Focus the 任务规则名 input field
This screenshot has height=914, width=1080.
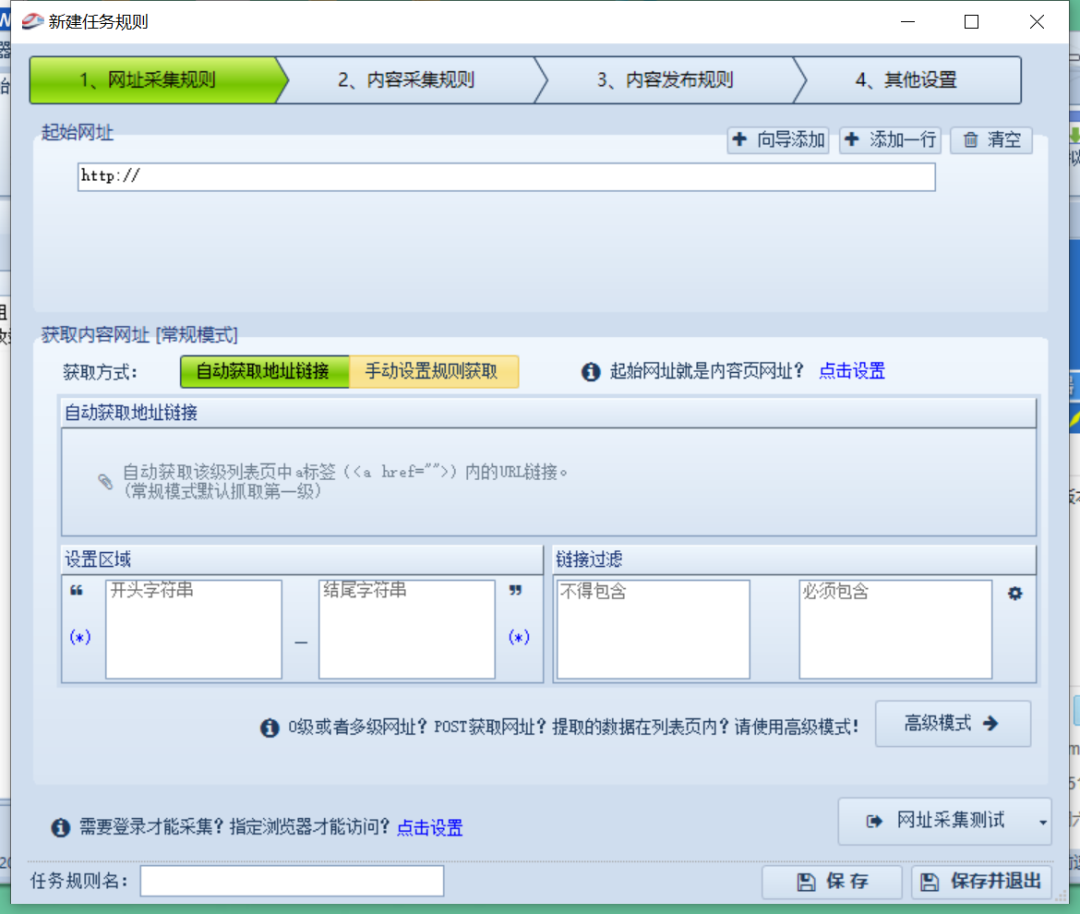coord(292,881)
